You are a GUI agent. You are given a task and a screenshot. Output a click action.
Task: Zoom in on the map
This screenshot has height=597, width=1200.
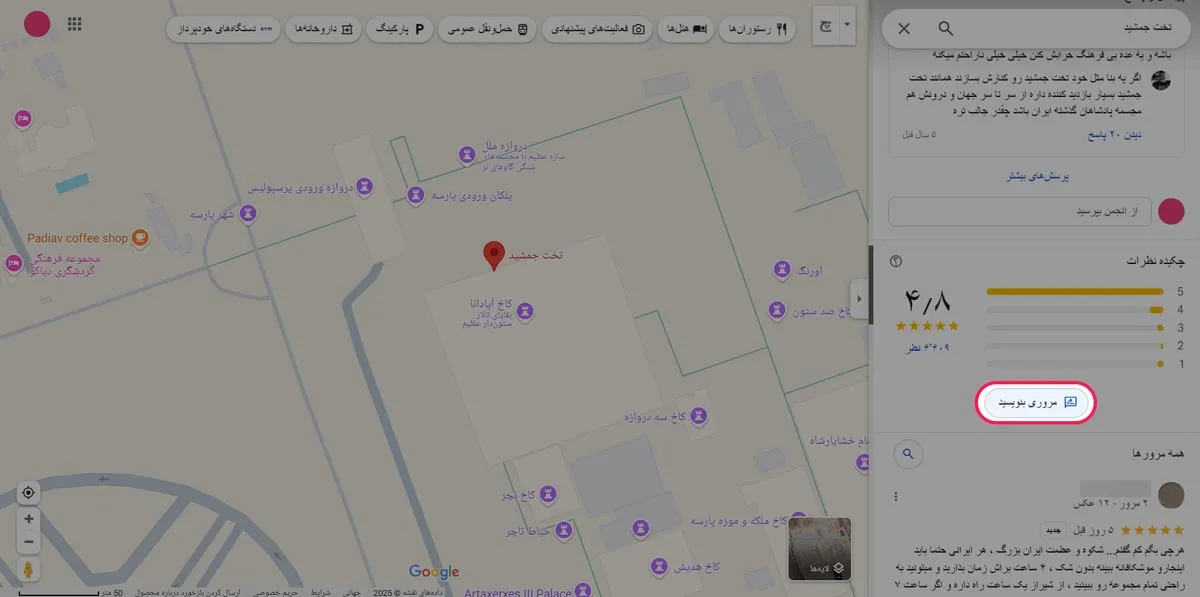(x=28, y=520)
